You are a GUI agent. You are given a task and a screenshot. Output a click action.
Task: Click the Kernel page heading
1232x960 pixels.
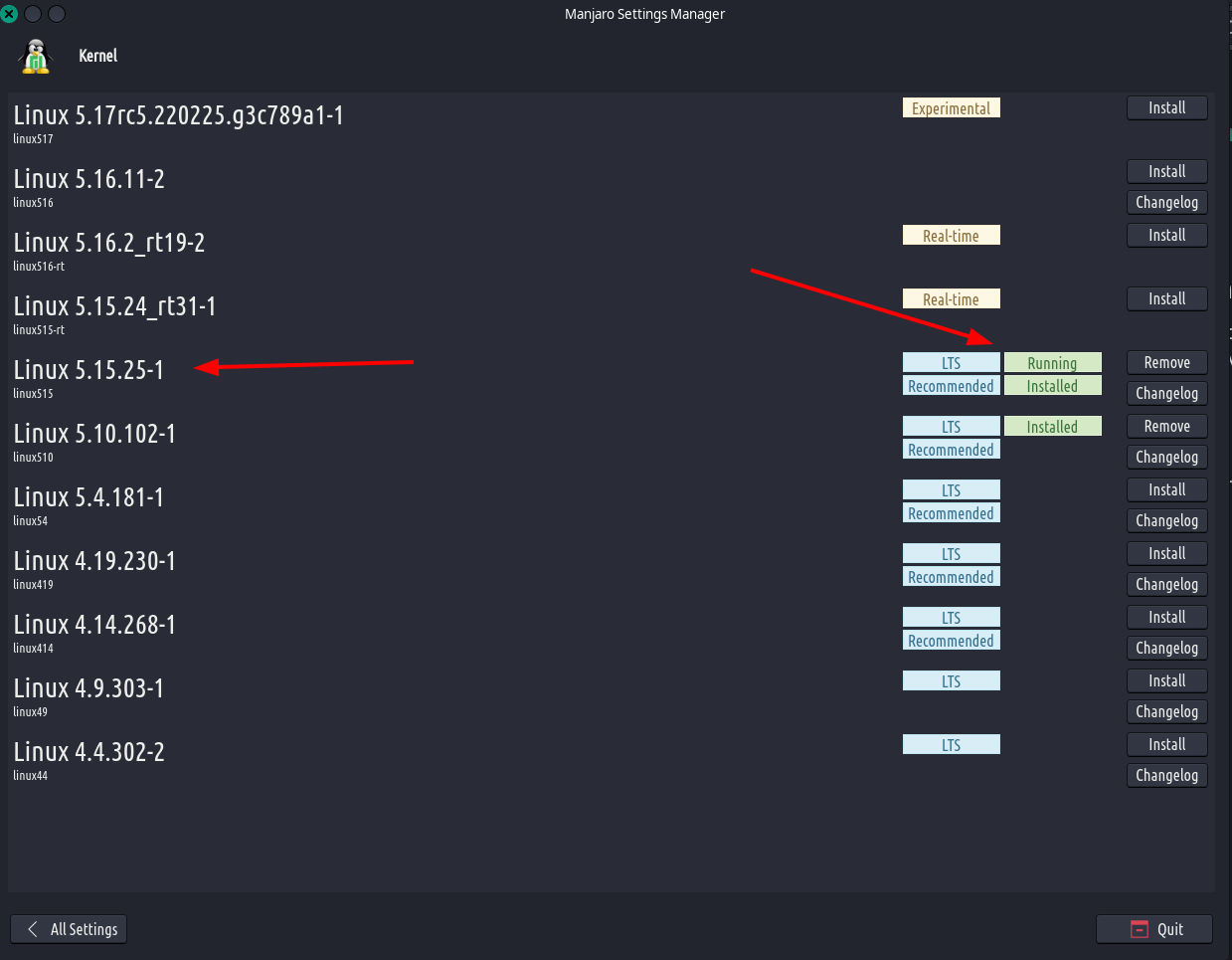[x=98, y=56]
